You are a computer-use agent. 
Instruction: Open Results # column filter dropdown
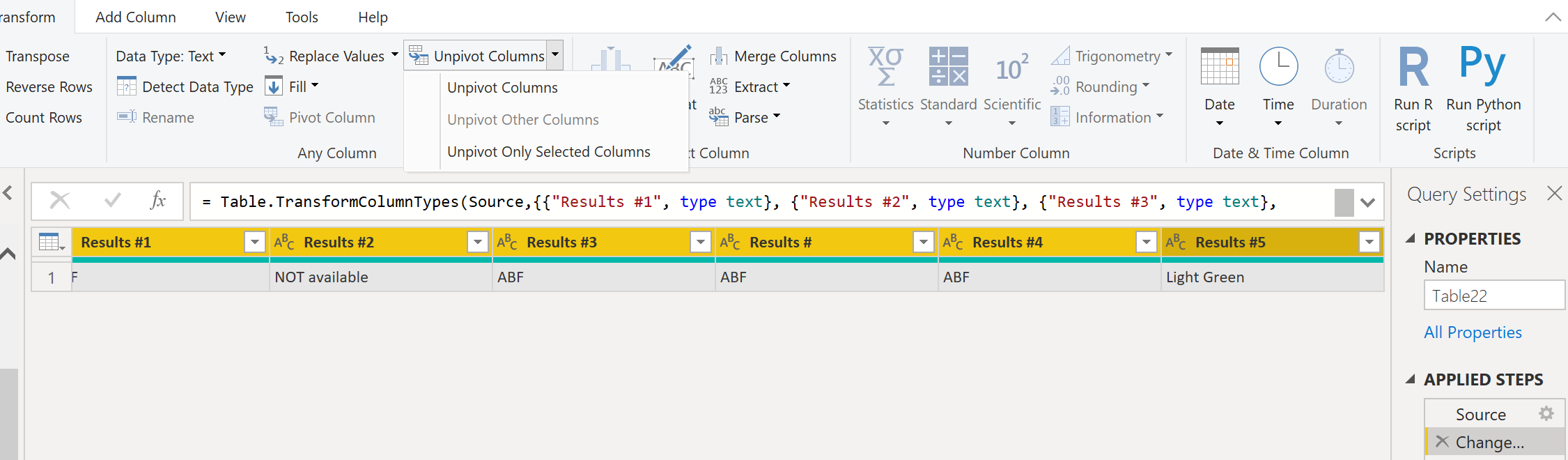point(924,242)
